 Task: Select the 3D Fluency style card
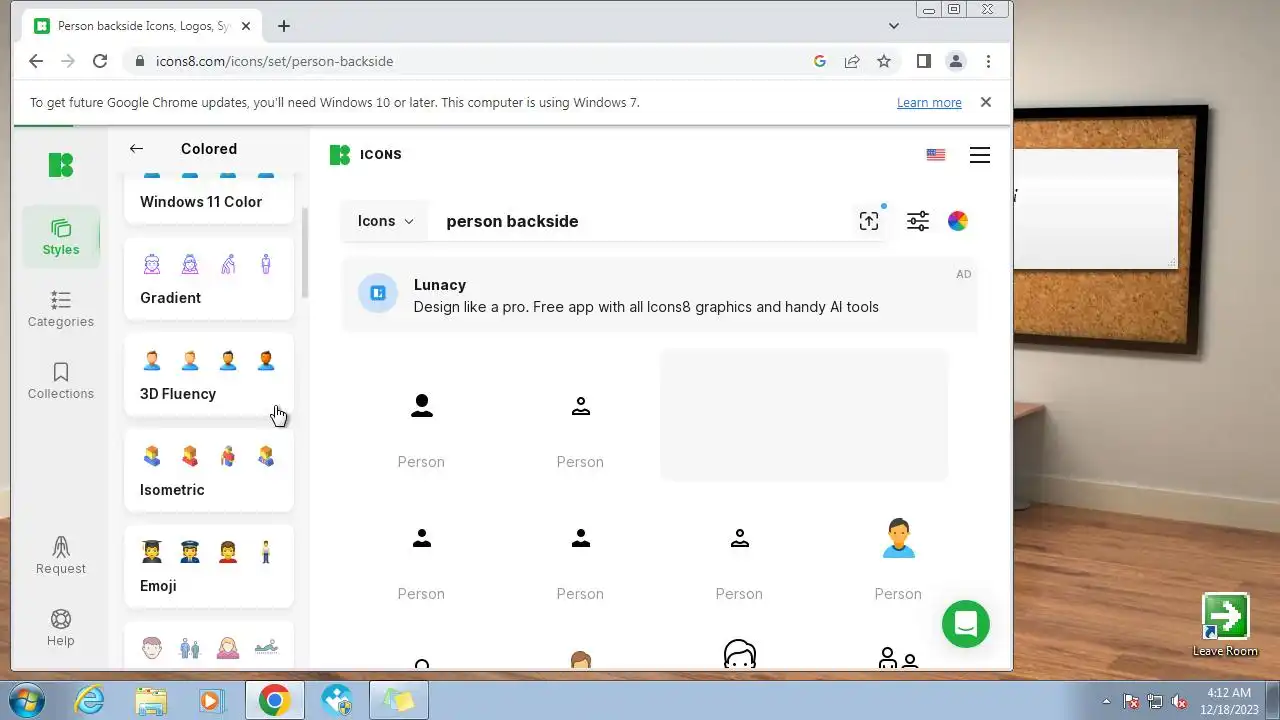209,374
